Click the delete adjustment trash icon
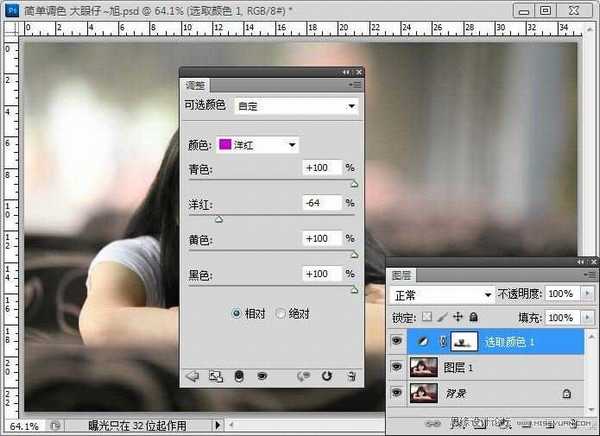This screenshot has width=600, height=436. 350,376
